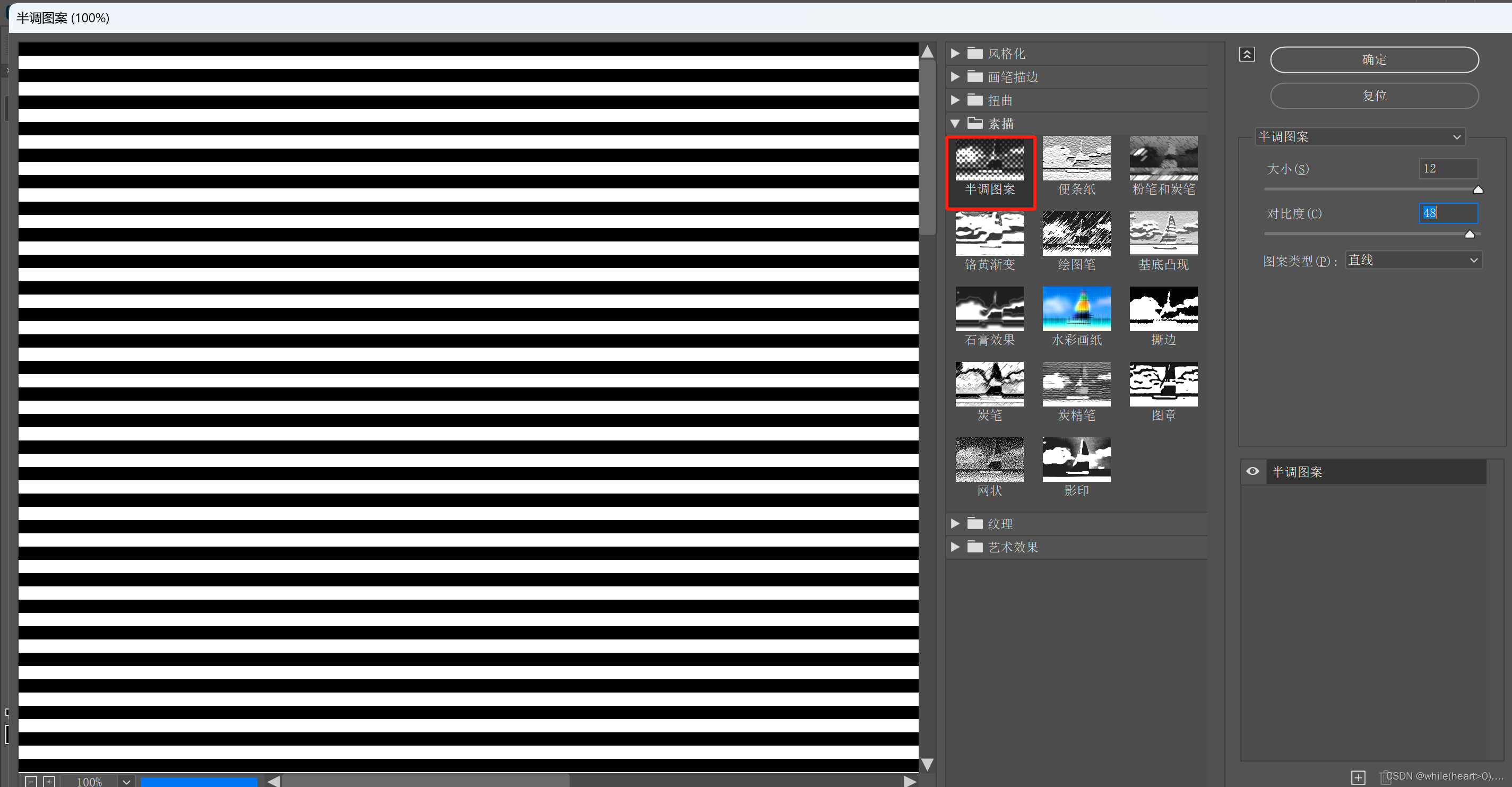Add a new effect layer
1512x787 pixels.
coord(1358,777)
